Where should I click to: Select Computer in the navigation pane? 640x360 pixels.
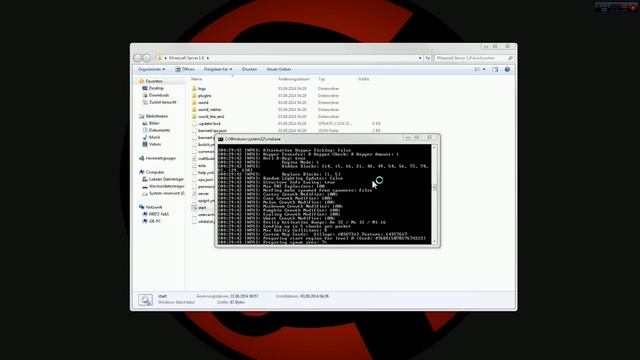click(152, 172)
